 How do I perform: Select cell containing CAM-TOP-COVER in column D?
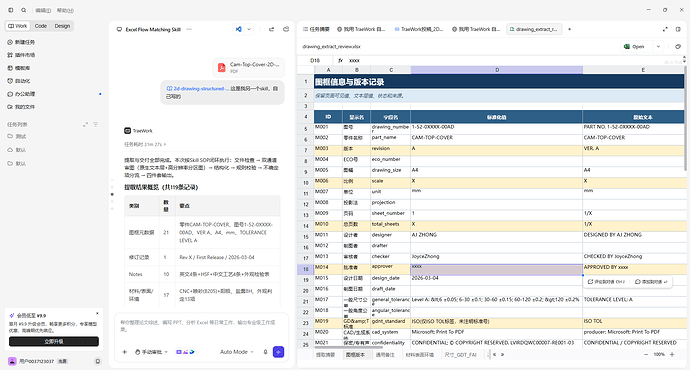point(496,139)
